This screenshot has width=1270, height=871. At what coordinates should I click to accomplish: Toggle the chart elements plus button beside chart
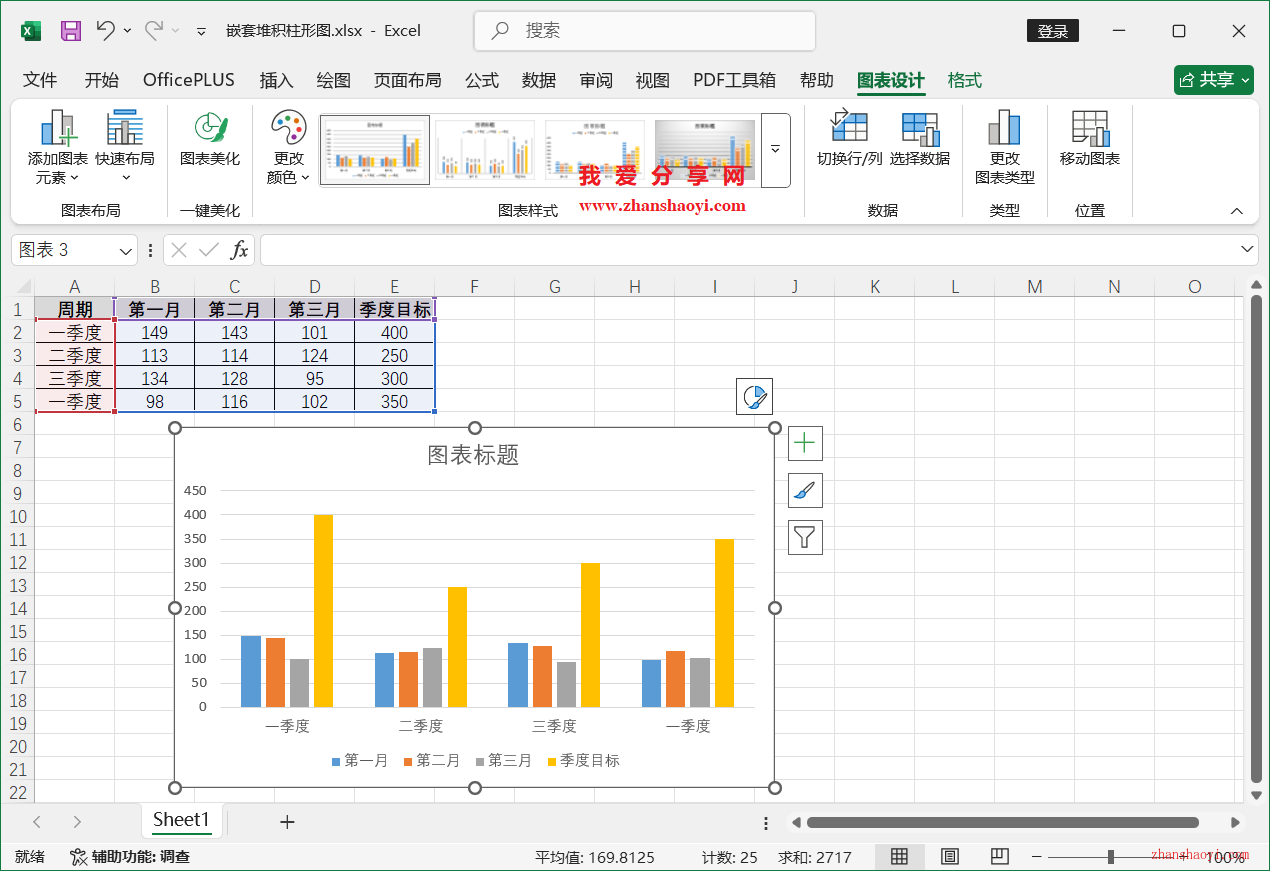pyautogui.click(x=805, y=443)
